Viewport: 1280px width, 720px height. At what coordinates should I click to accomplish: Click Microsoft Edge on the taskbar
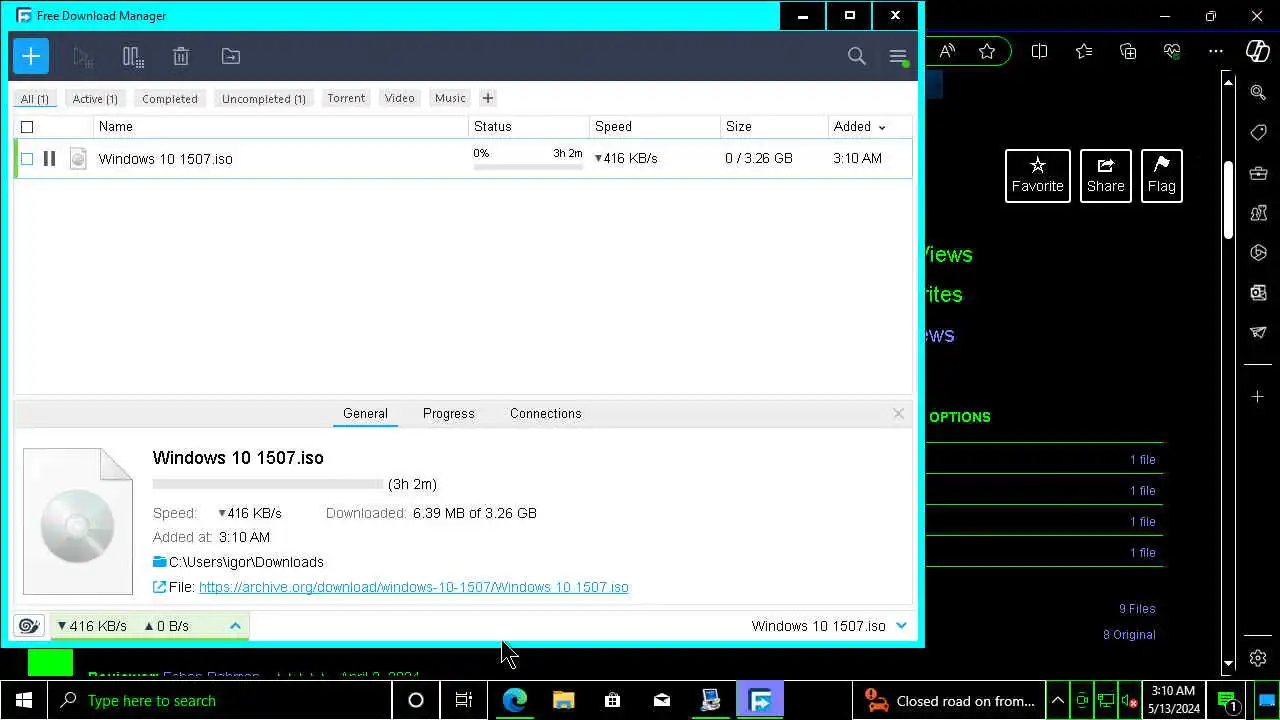[514, 701]
